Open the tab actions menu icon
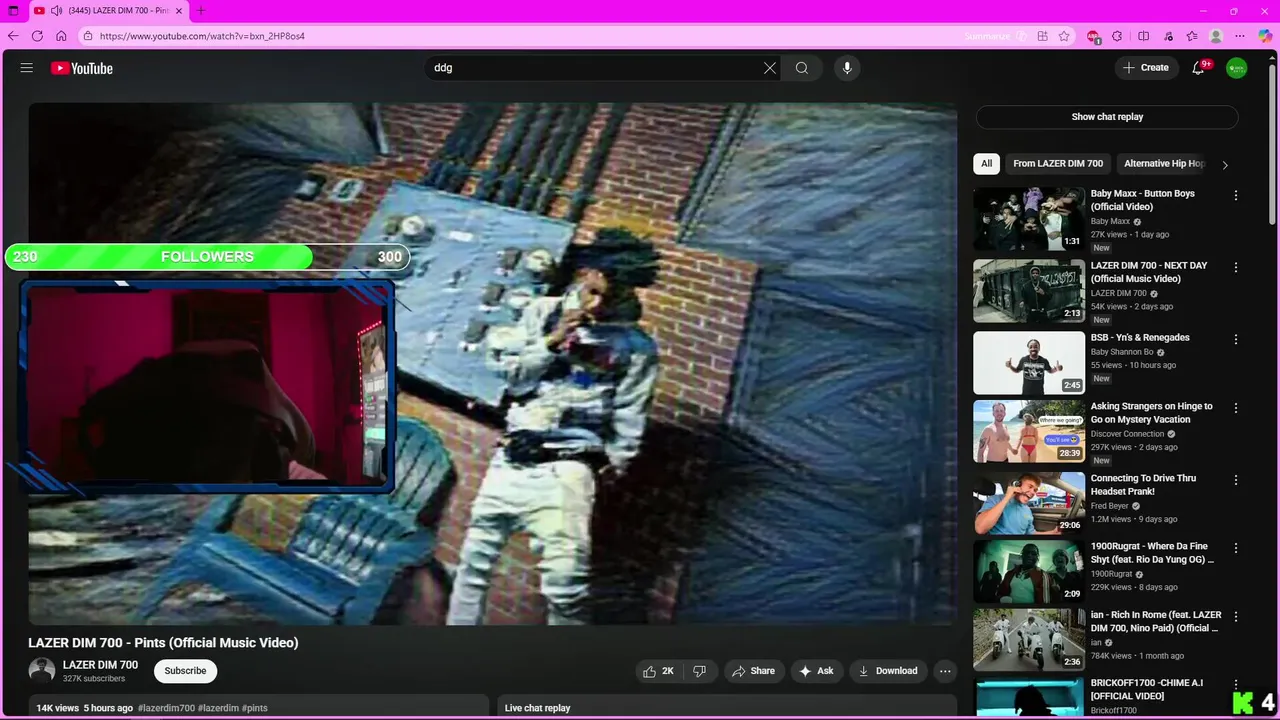This screenshot has height=720, width=1280. [x=13, y=11]
